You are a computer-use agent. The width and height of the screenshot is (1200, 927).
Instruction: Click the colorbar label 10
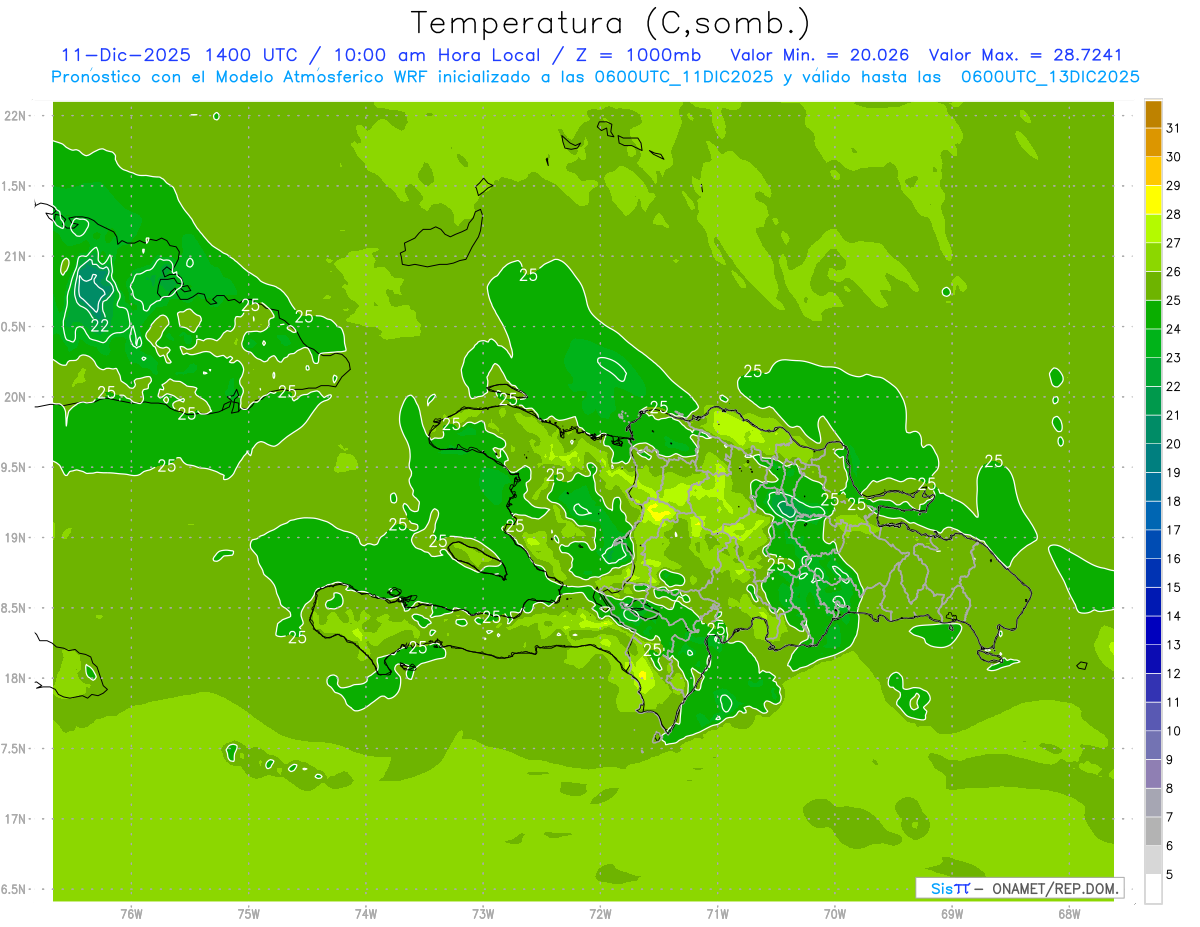click(x=1174, y=731)
